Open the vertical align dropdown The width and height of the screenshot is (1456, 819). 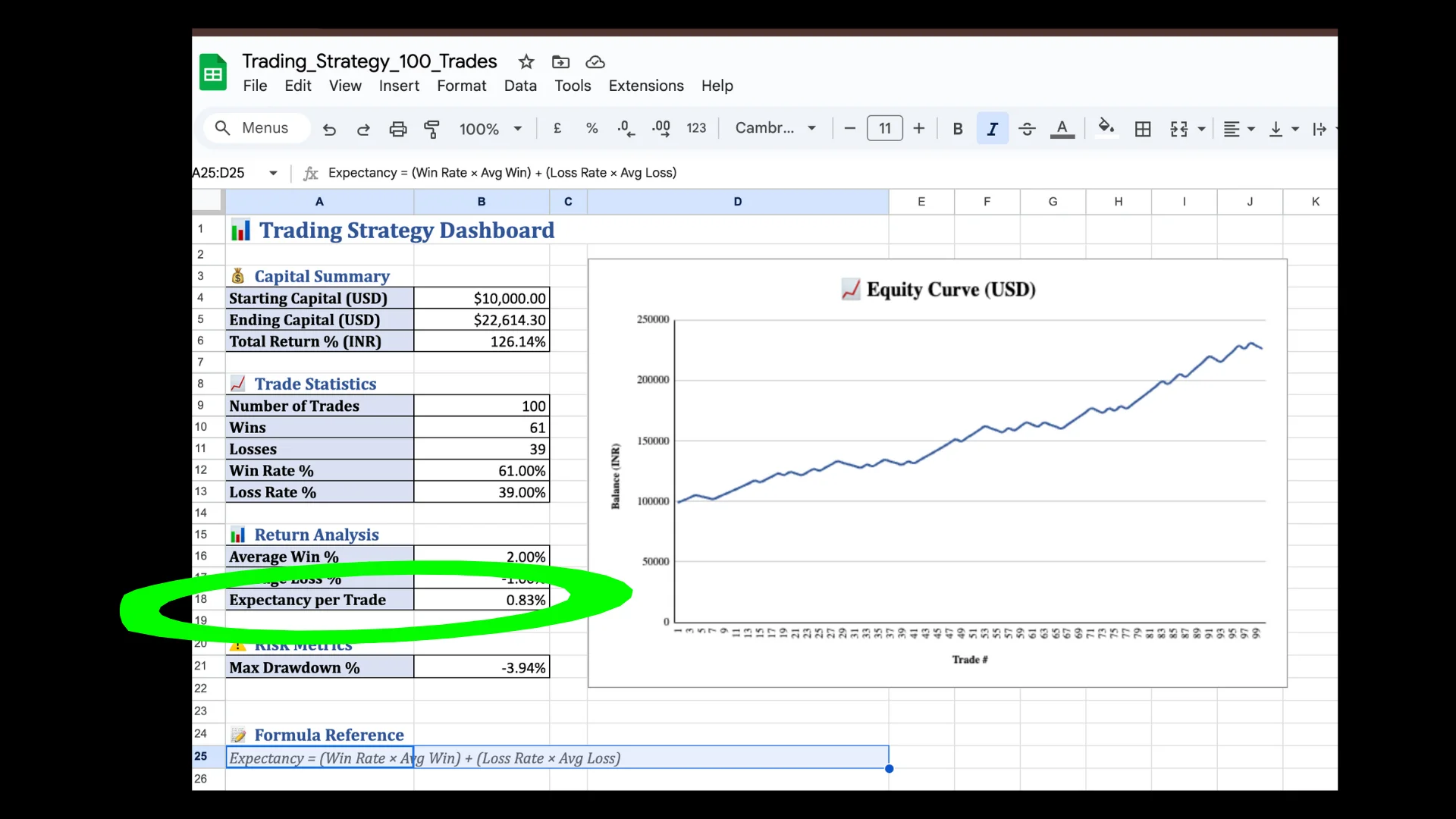[x=1283, y=129]
